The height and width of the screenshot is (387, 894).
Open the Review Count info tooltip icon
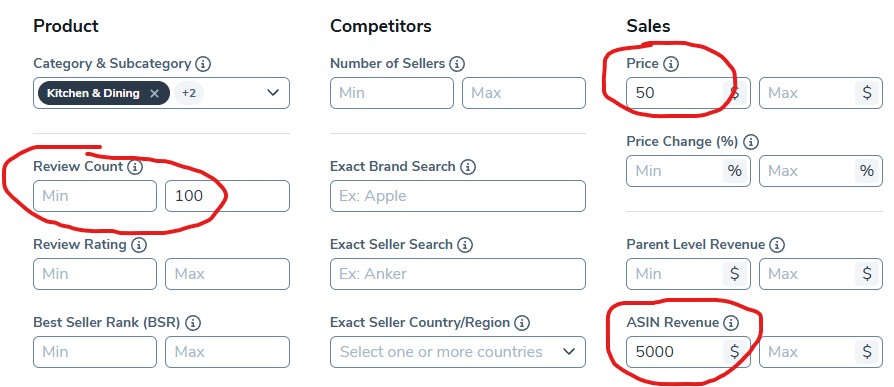[135, 167]
